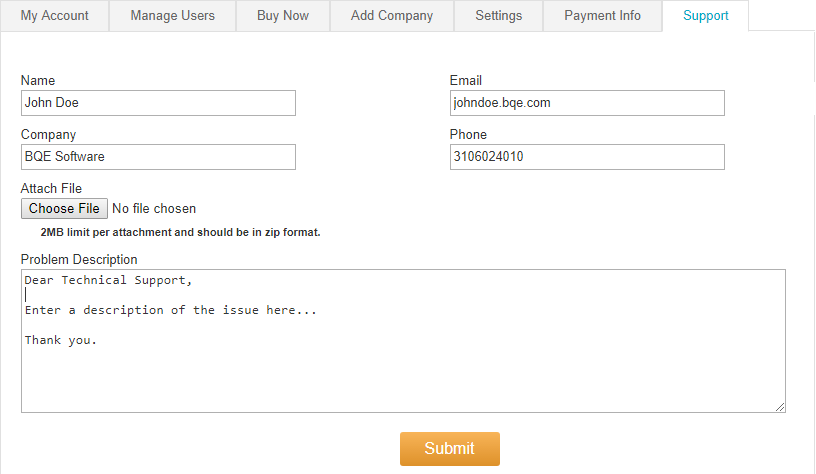Click the Name field containing John Doe
The image size is (816, 474).
click(158, 103)
